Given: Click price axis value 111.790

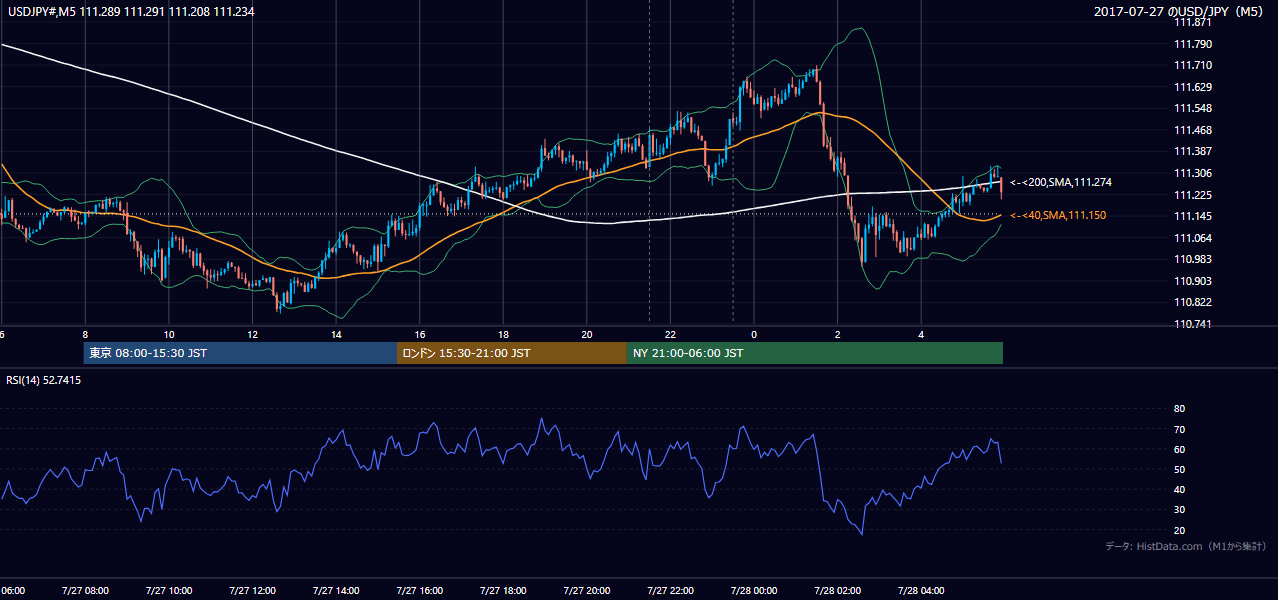Looking at the screenshot, I should pos(1193,44).
